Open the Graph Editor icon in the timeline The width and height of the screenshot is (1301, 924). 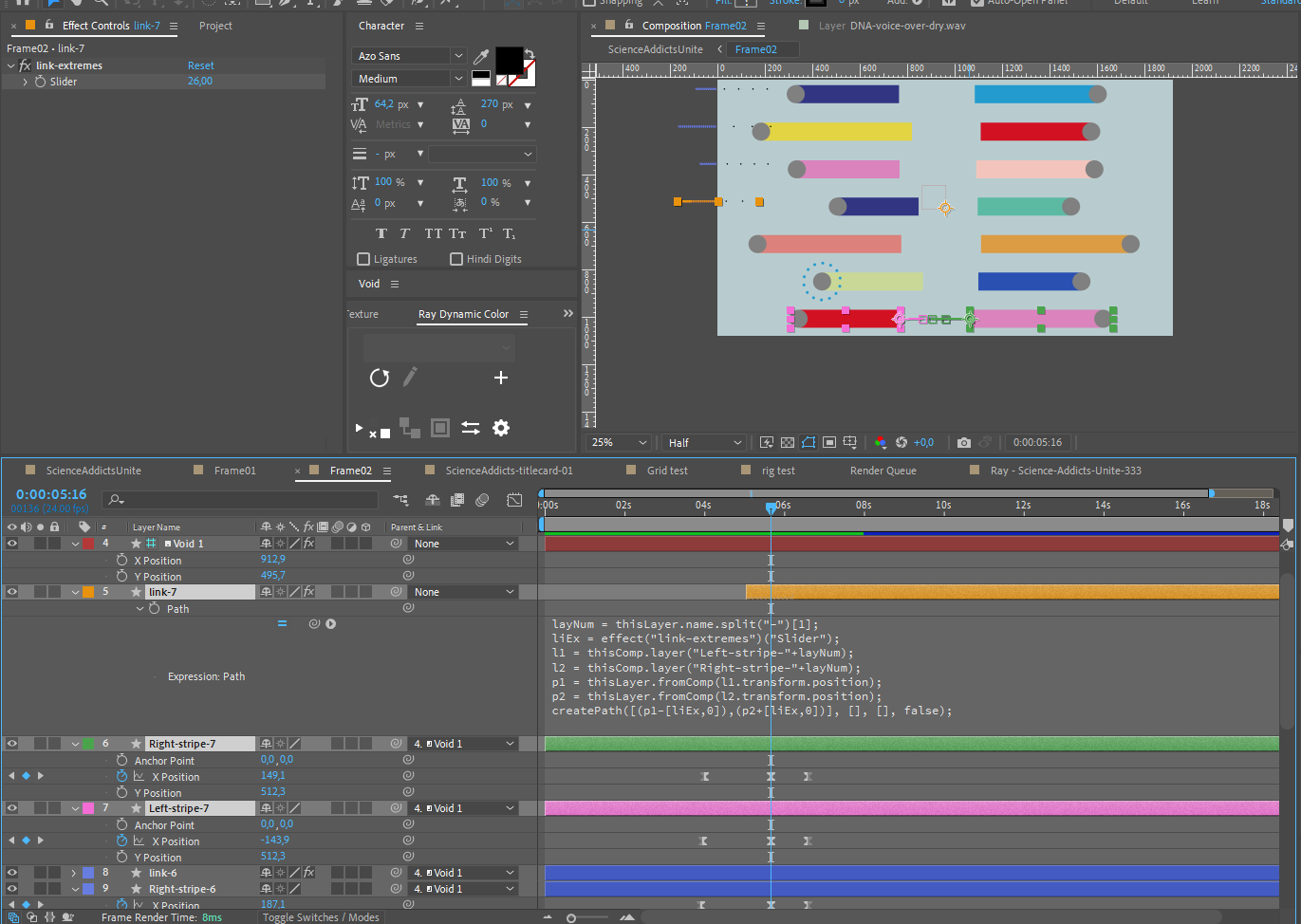click(x=513, y=500)
